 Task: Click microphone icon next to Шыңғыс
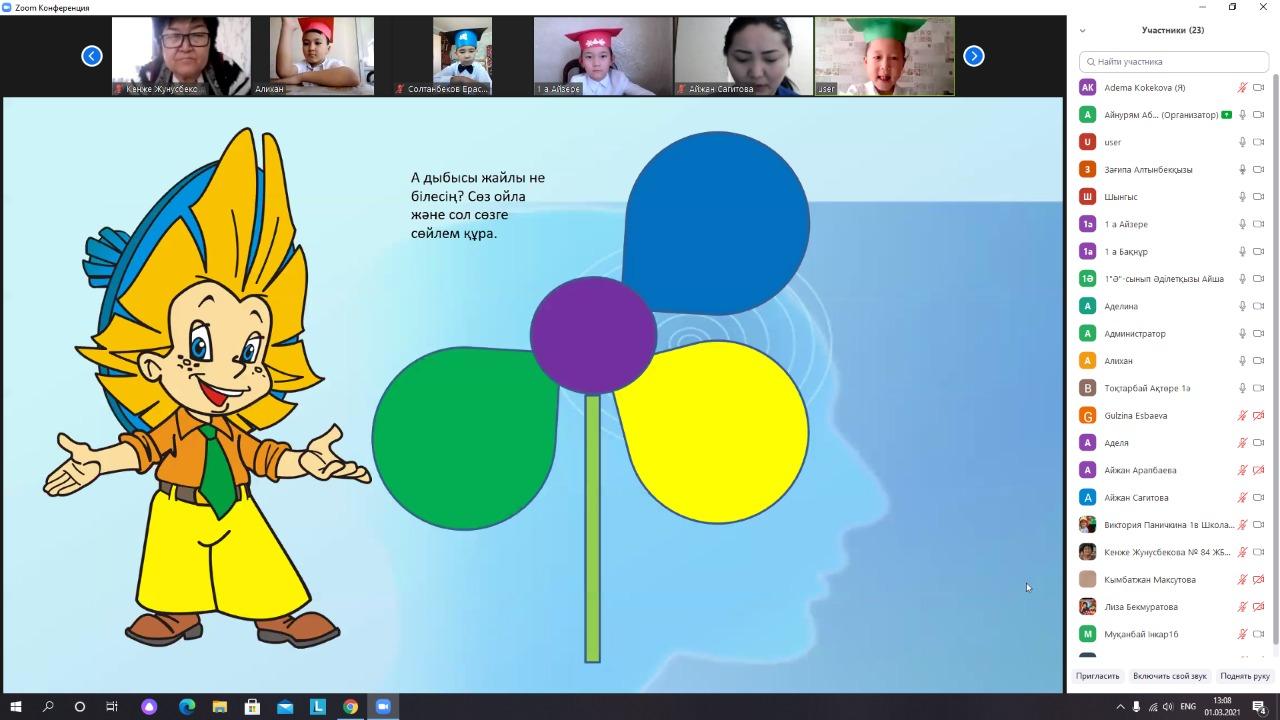1243,197
